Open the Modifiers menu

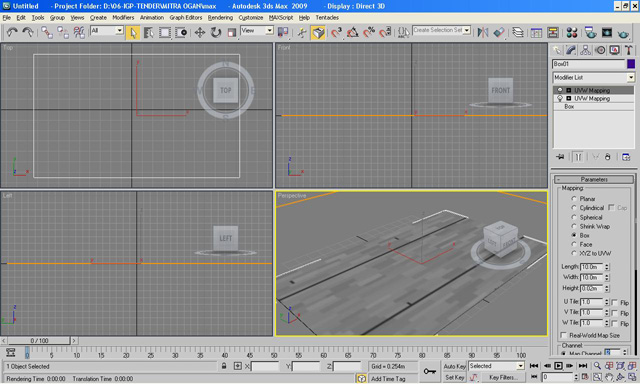[x=123, y=18]
